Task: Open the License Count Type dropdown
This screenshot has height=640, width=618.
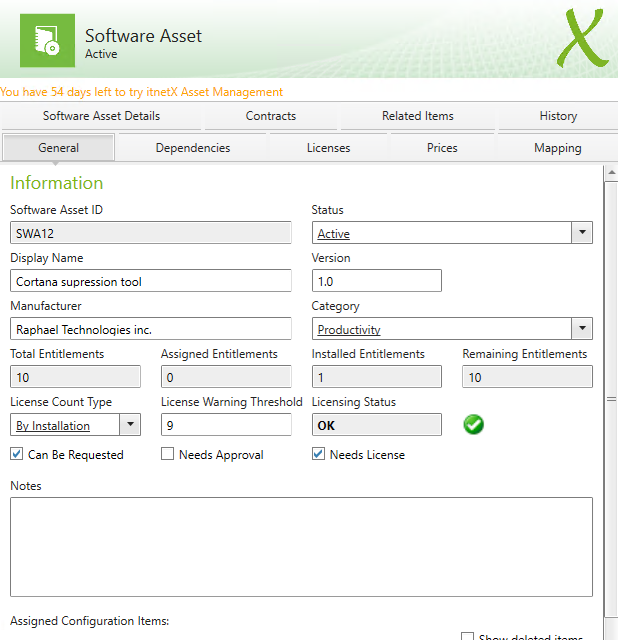Action: tap(130, 425)
